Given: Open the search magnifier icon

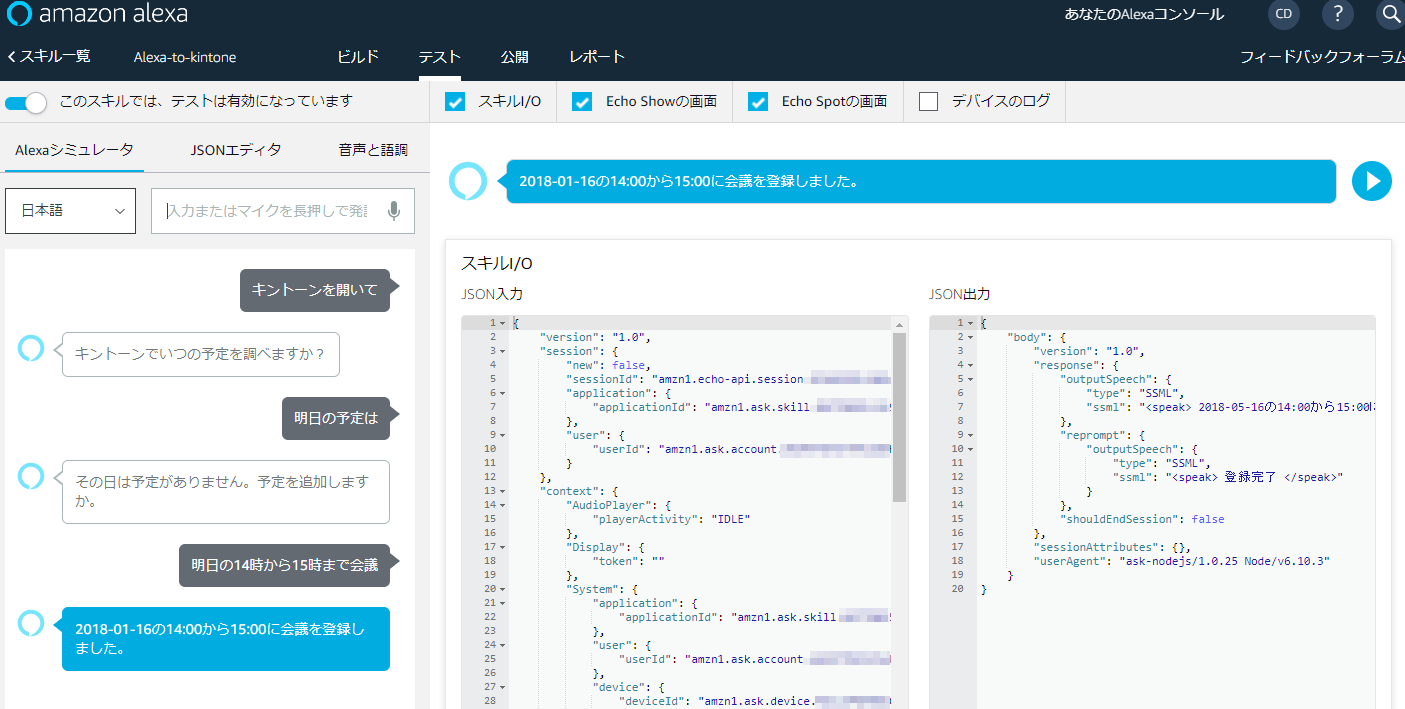Looking at the screenshot, I should pos(1391,14).
